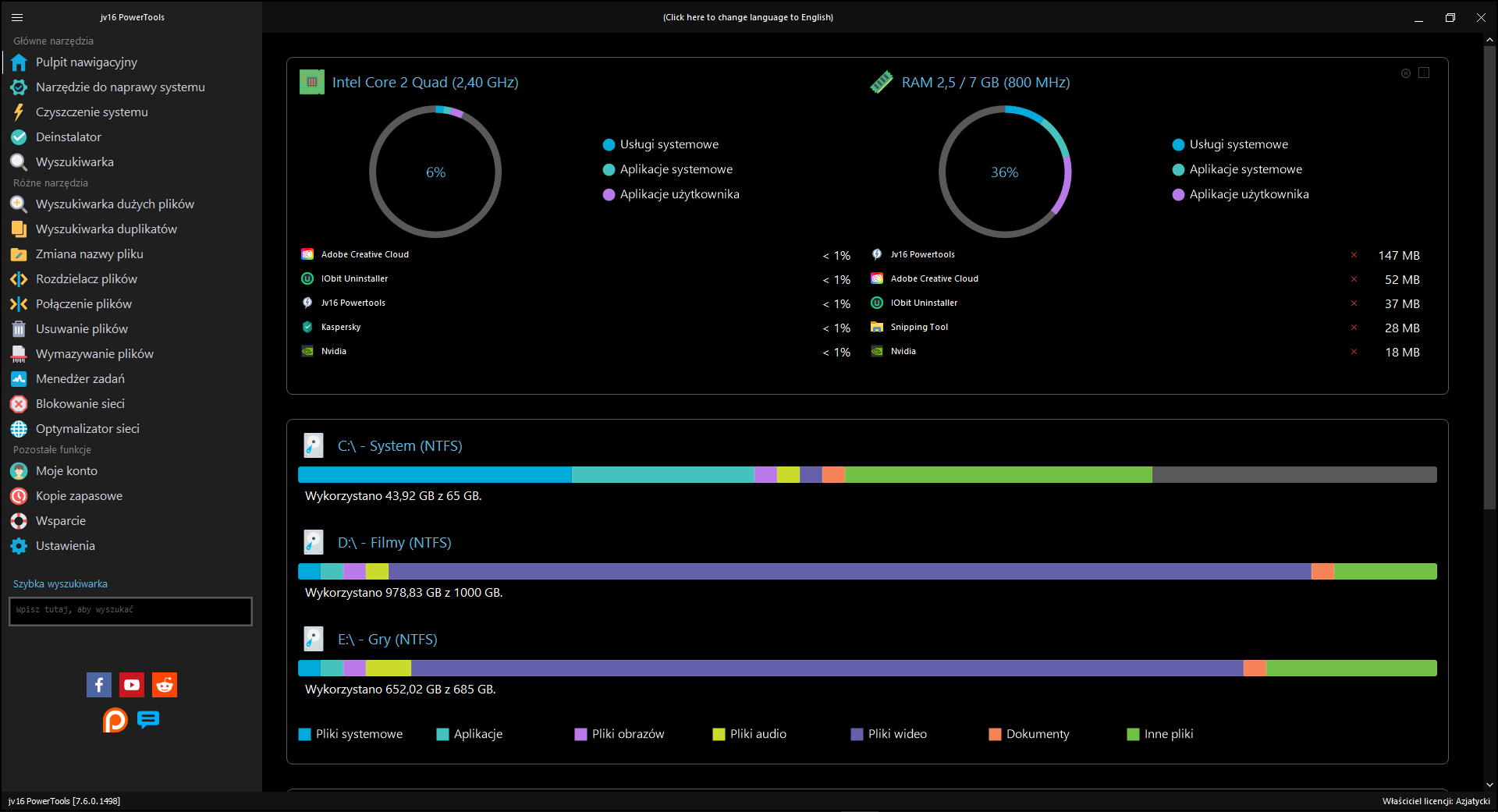This screenshot has height=812, width=1498.
Task: Open the Deinstalator tool
Action: [x=69, y=137]
